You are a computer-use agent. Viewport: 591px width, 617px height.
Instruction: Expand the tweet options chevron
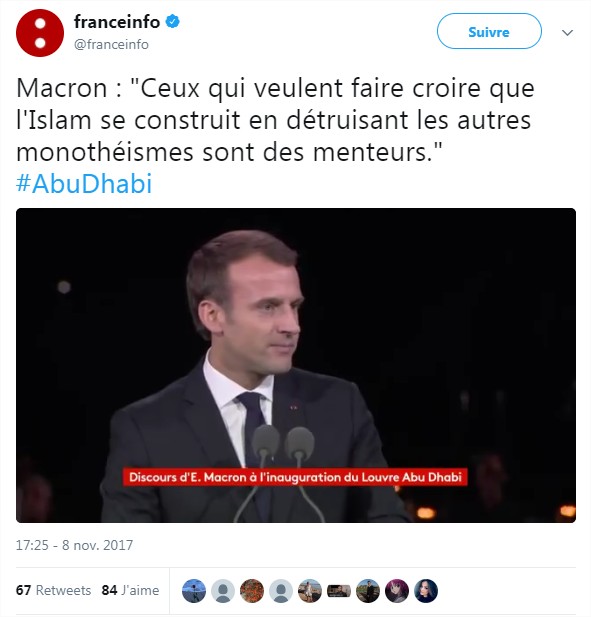[567, 32]
